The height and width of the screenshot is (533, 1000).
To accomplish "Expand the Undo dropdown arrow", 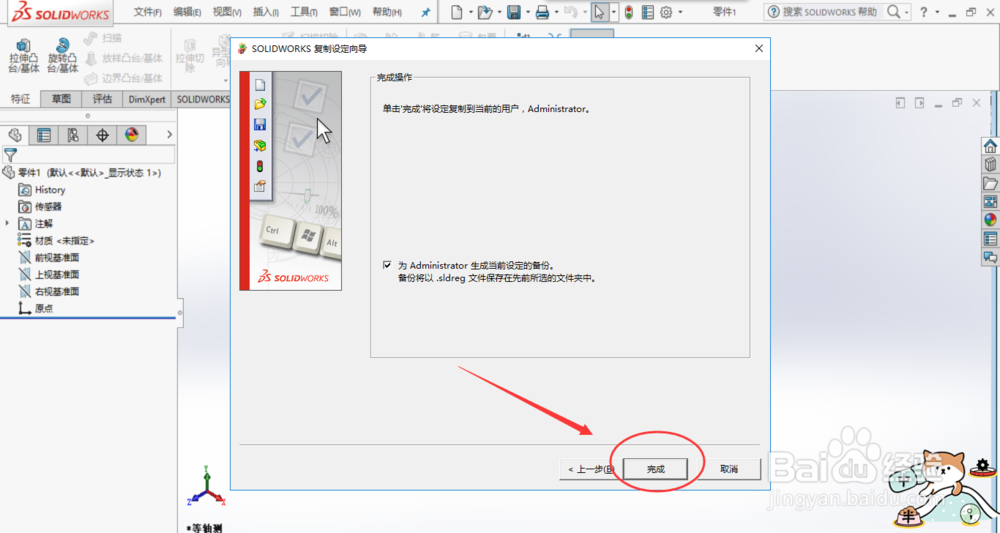I will tap(585, 12).
